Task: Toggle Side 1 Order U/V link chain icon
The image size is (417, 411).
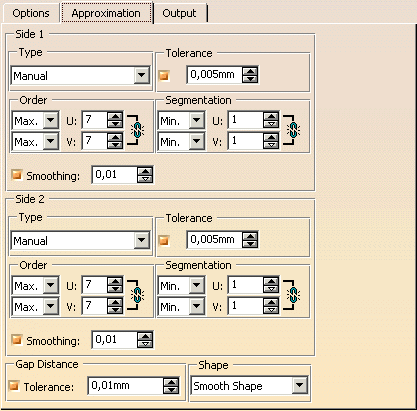Action: pyautogui.click(x=137, y=130)
